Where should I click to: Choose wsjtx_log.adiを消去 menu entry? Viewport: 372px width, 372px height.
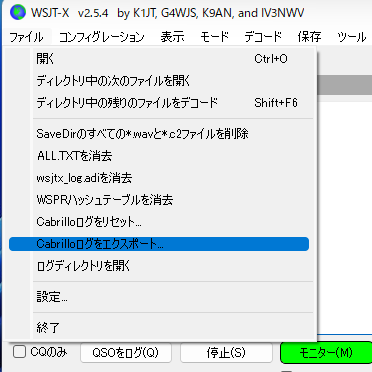pyautogui.click(x=159, y=178)
